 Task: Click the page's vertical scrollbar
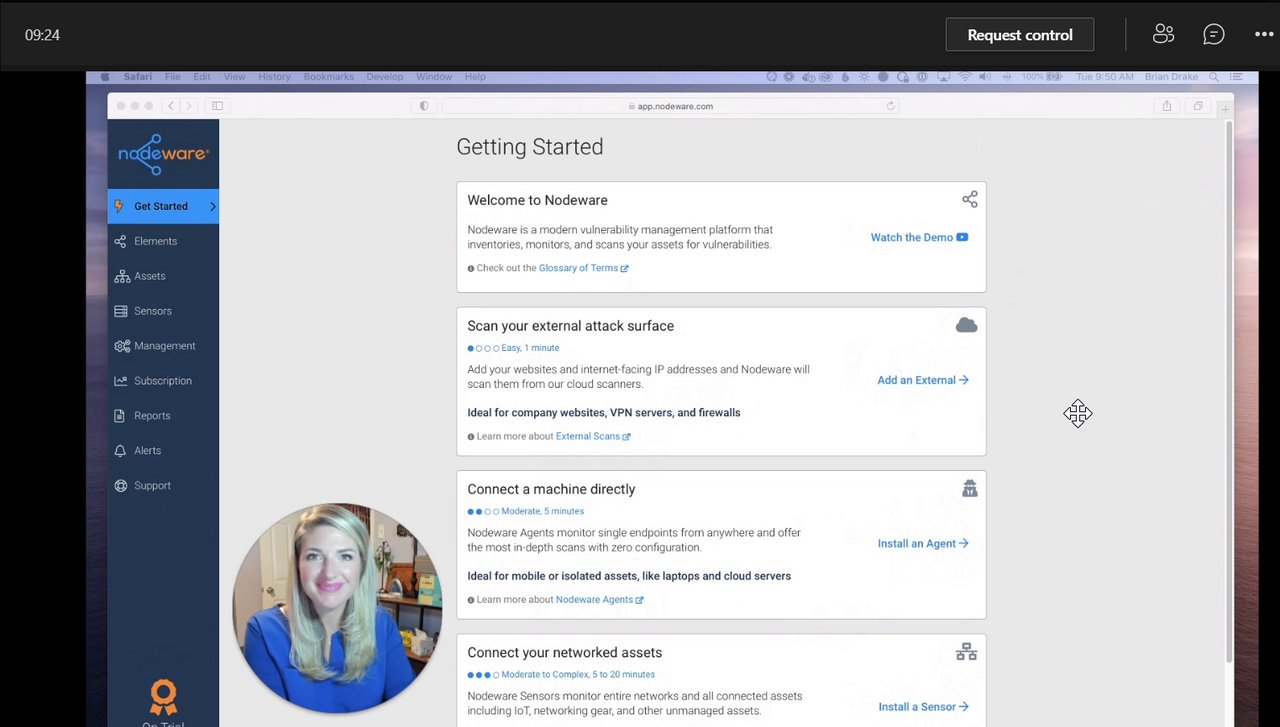point(1228,390)
